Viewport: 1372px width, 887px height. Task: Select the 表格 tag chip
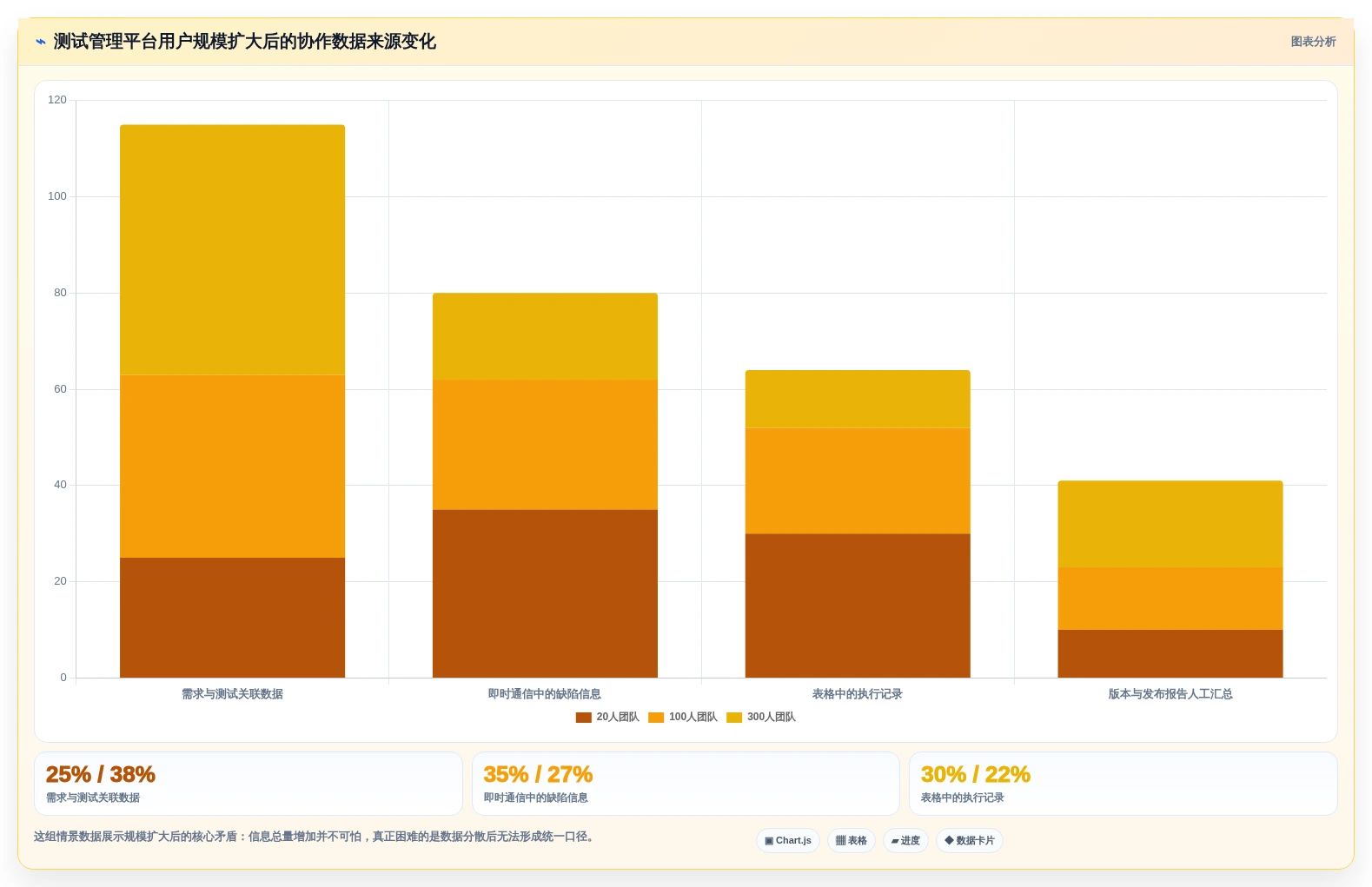coord(852,841)
